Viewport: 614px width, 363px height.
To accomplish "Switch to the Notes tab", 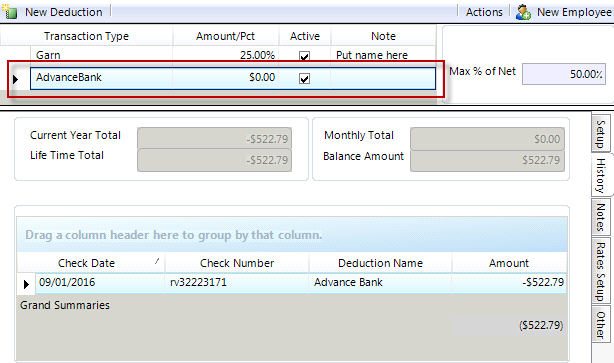I will [x=600, y=217].
